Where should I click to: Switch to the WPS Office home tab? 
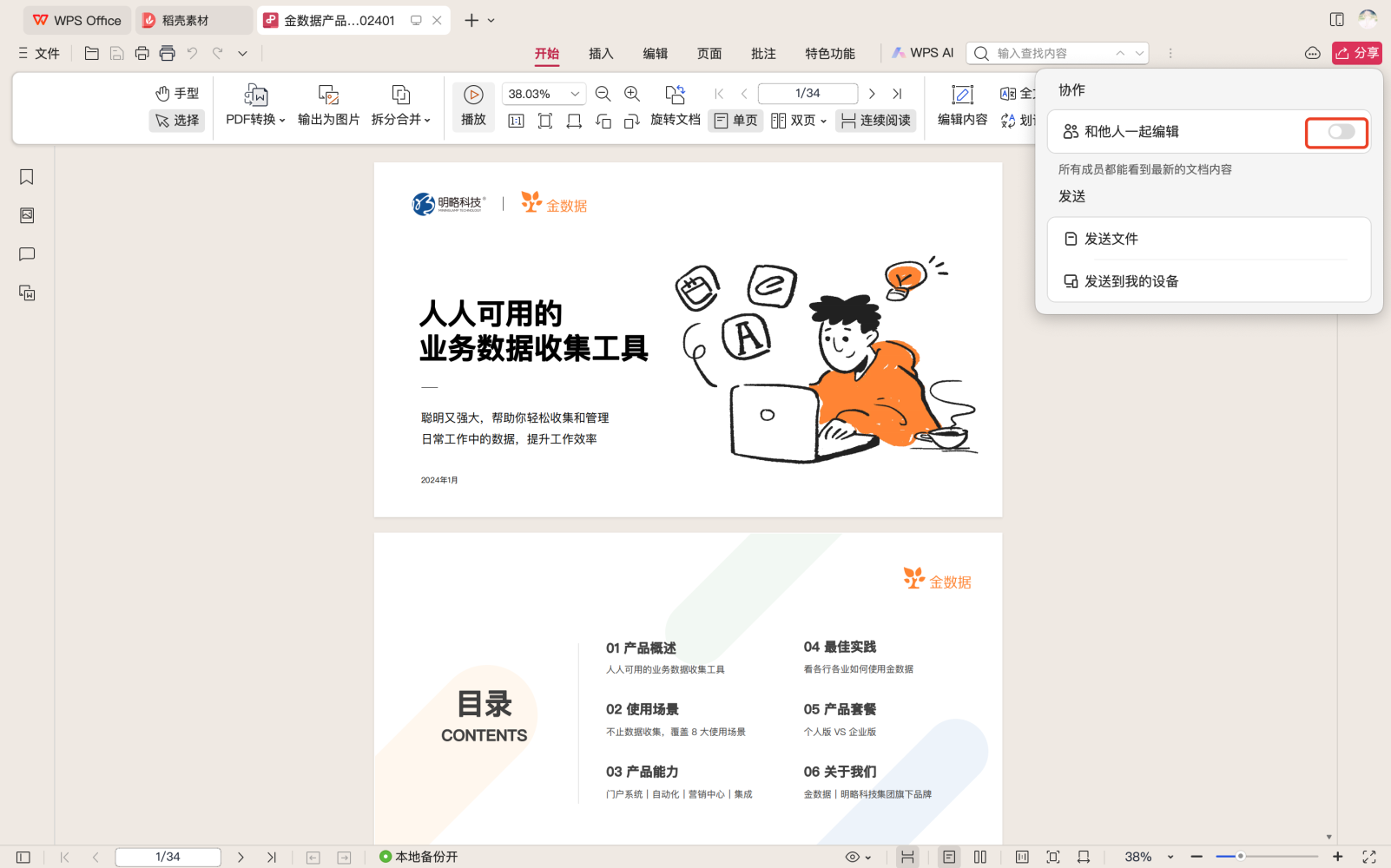click(x=77, y=20)
